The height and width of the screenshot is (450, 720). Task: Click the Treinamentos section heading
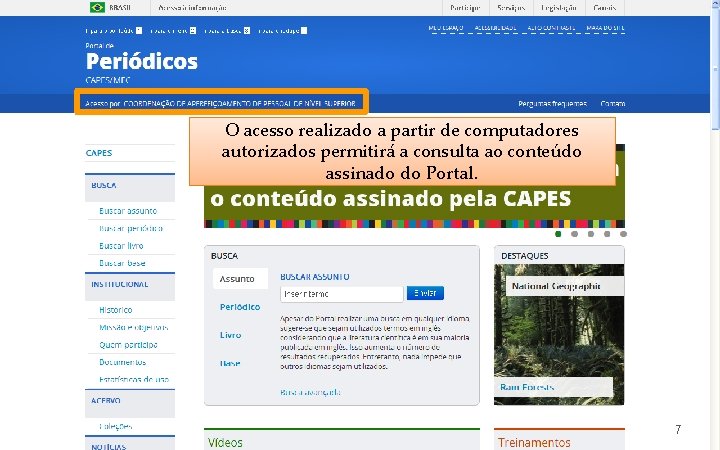click(x=534, y=442)
